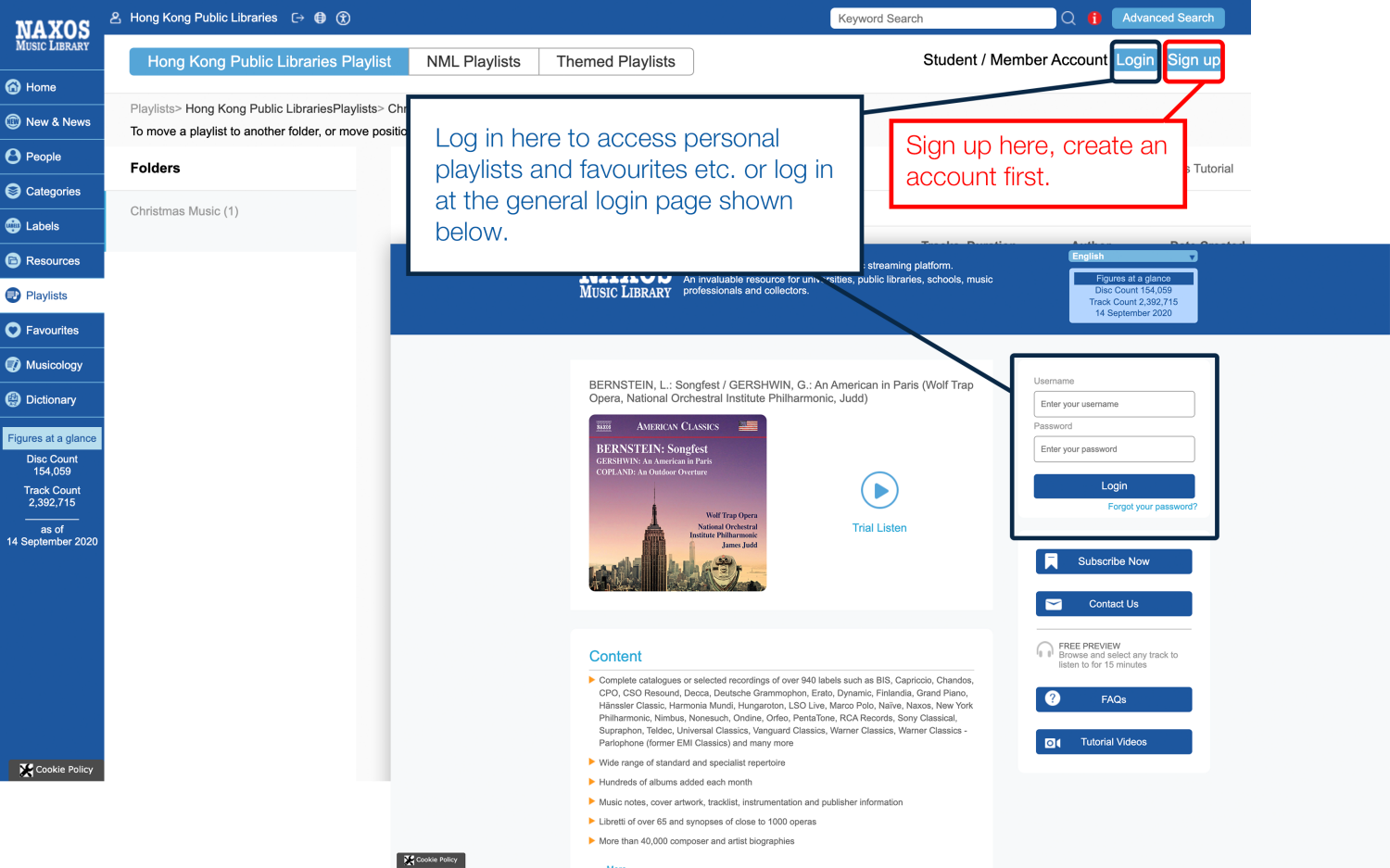The width and height of the screenshot is (1390, 868).
Task: Click Playlists breadcrumb link
Action: click(152, 108)
